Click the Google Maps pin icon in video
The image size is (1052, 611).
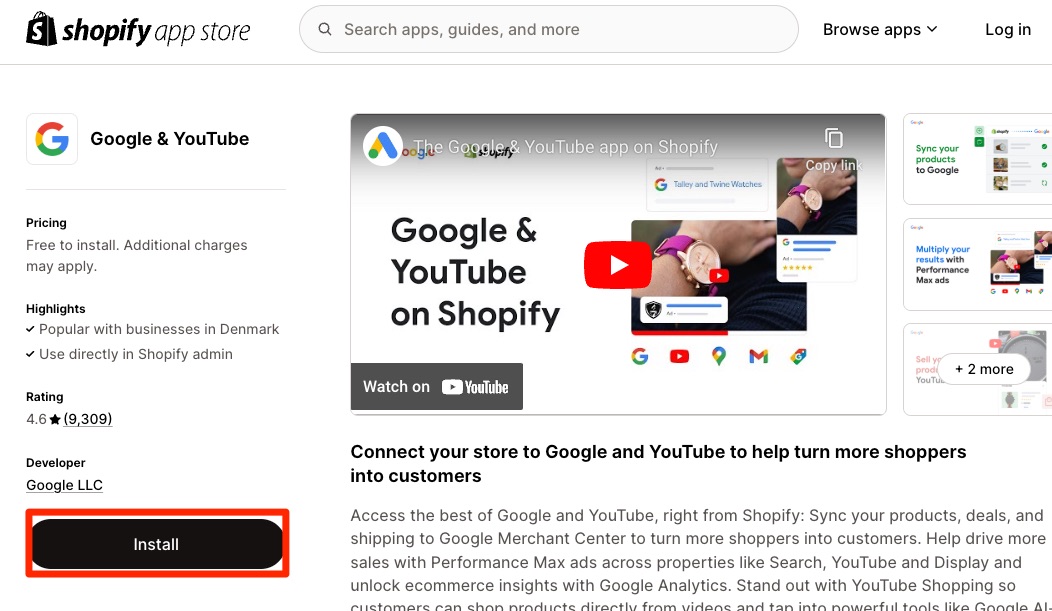click(719, 356)
